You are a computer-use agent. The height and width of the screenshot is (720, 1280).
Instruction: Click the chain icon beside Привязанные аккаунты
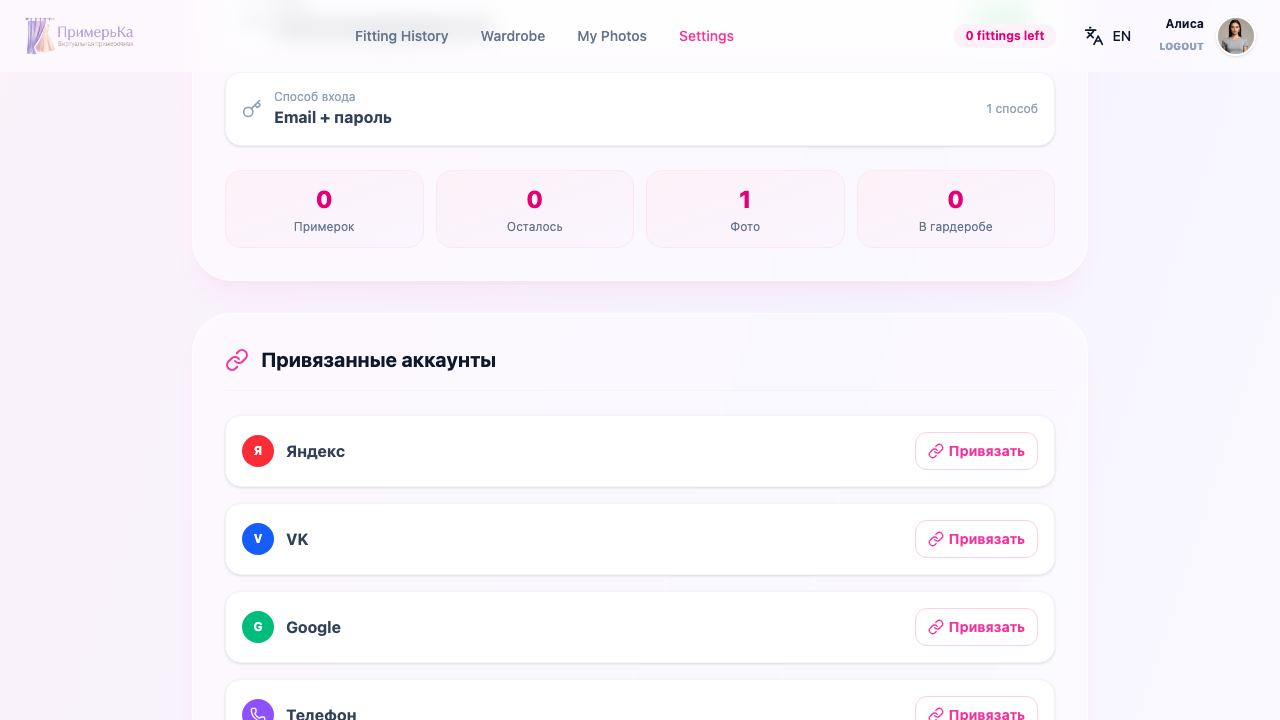[237, 360]
